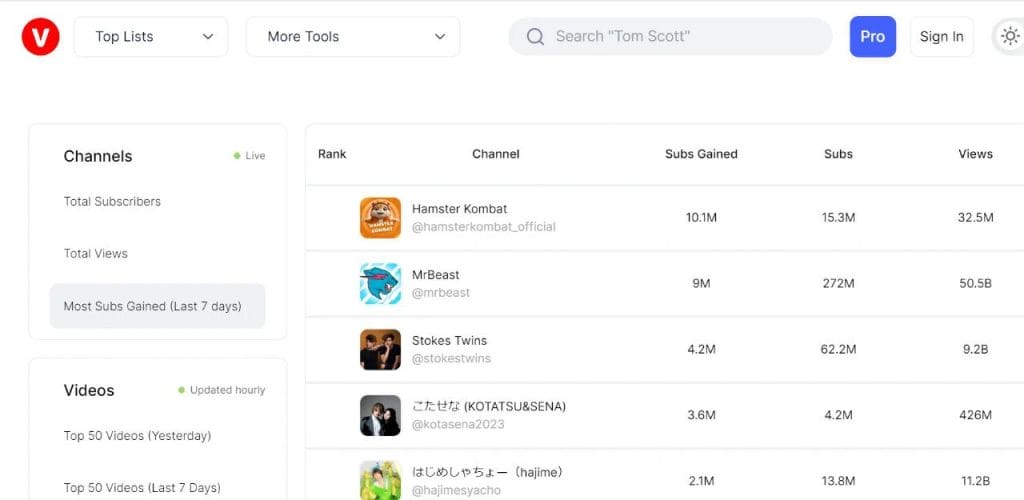The width and height of the screenshot is (1024, 500).
Task: Click Hamster Kombat's 10.1M subs gained
Action: (x=701, y=218)
